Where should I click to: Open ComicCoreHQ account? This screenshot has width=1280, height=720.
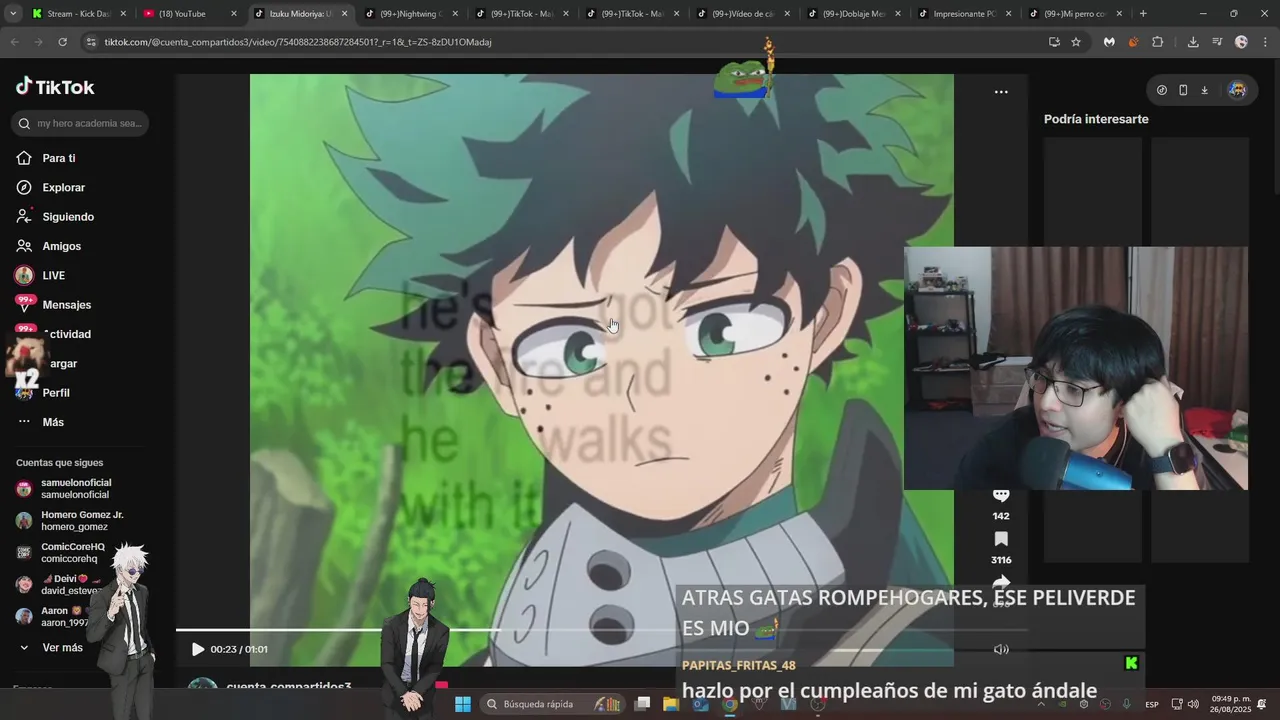pyautogui.click(x=72, y=553)
